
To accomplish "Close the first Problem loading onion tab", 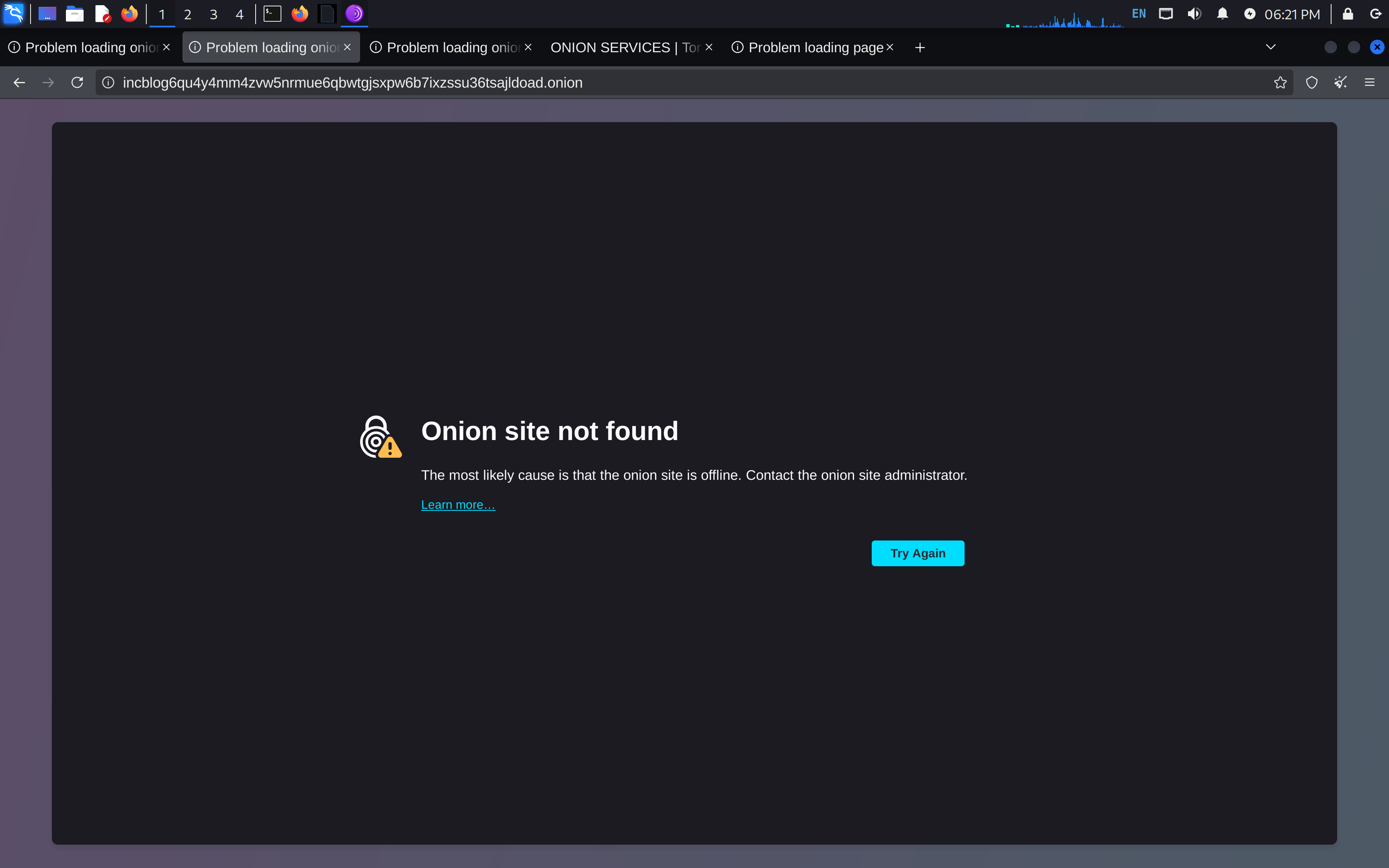I will coord(166,47).
